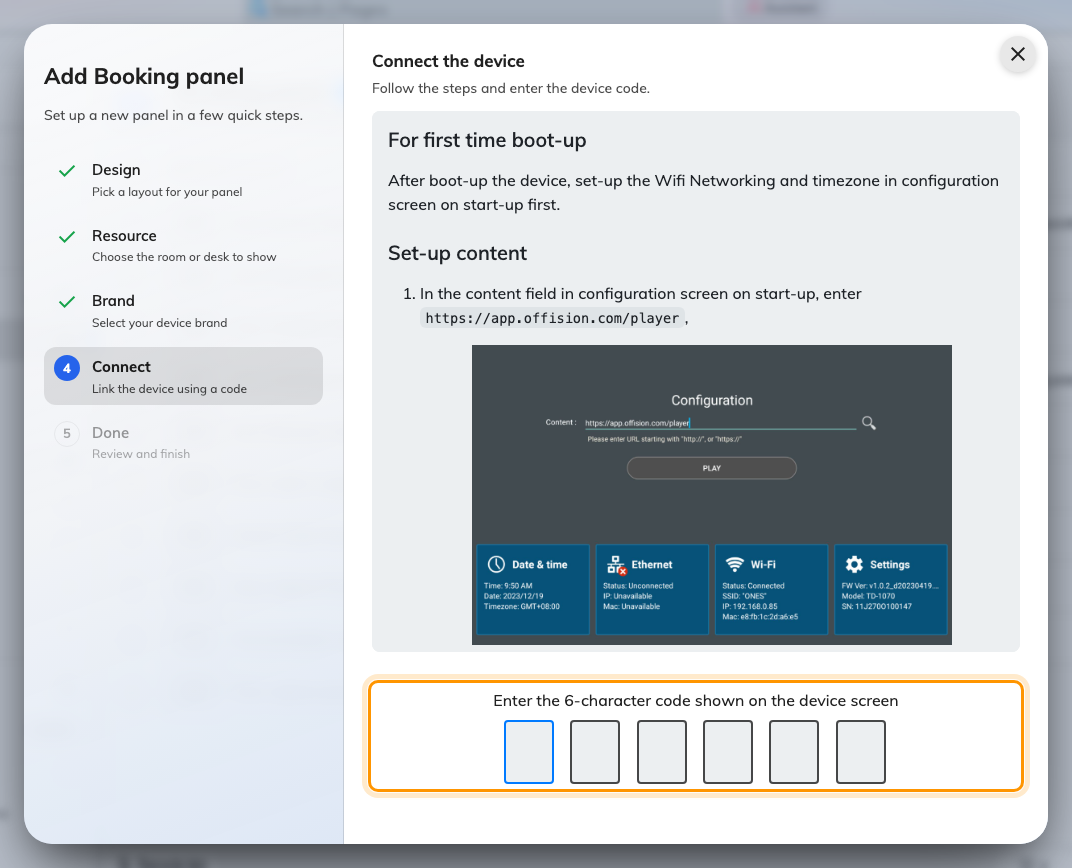This screenshot has width=1072, height=868.
Task: Focus the fifth code character box
Action: click(794, 752)
